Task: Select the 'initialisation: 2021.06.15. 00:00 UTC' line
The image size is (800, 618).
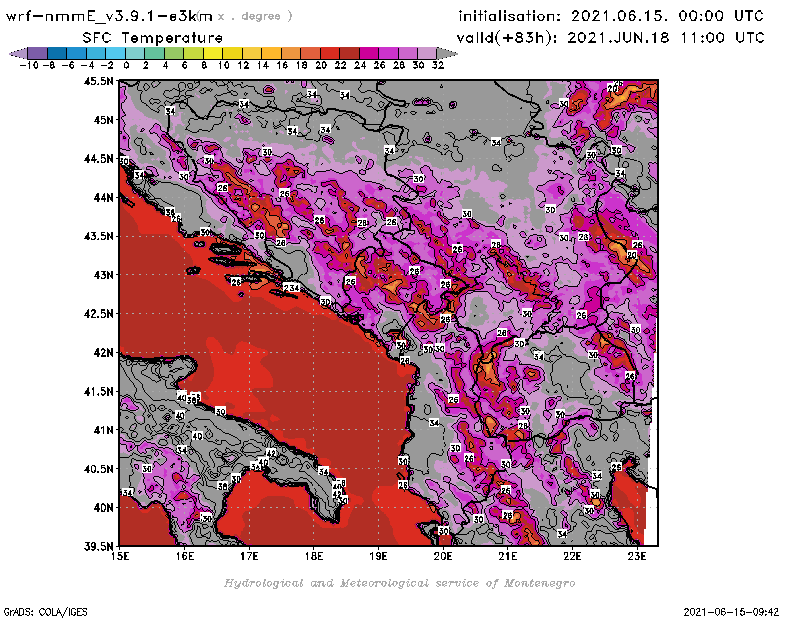Action: (x=611, y=16)
